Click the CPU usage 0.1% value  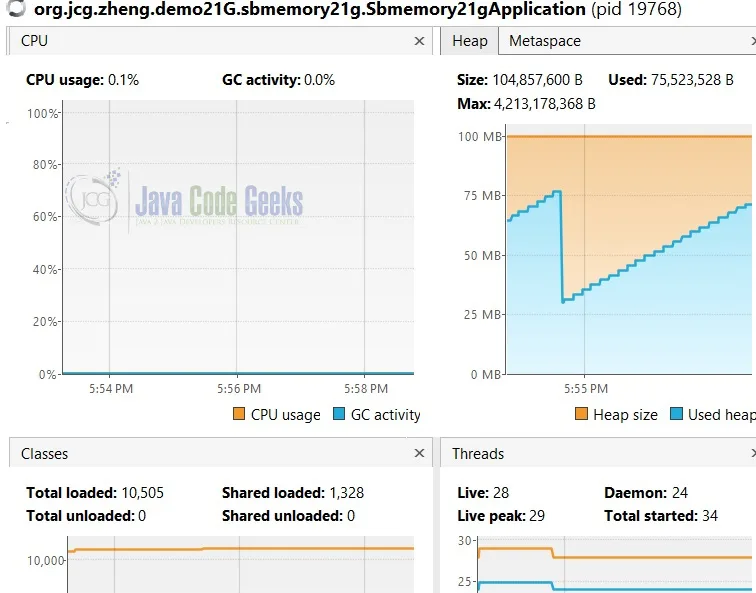click(123, 80)
